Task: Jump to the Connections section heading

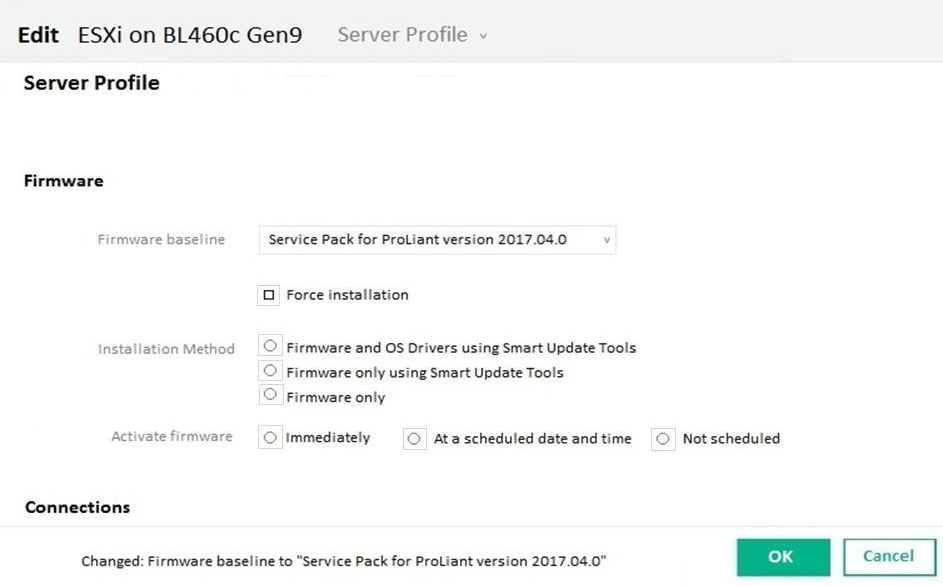Action: click(77, 507)
